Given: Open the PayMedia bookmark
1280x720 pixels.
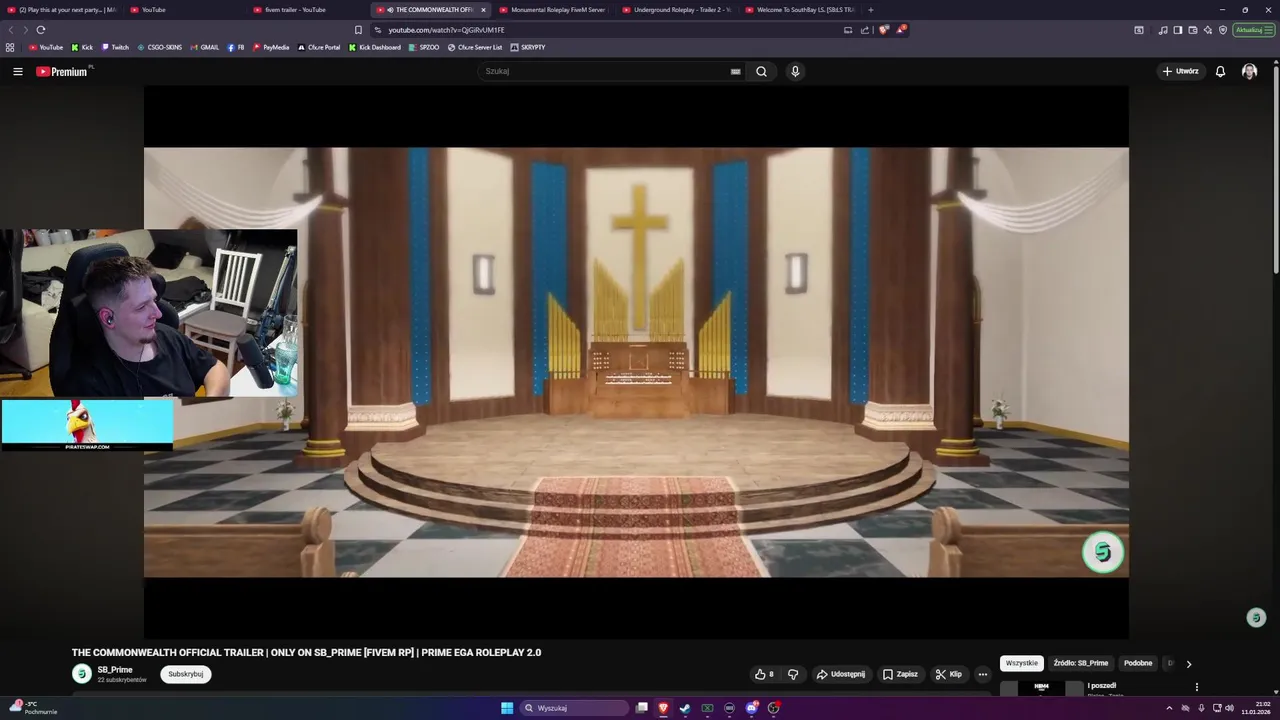Looking at the screenshot, I should [271, 47].
